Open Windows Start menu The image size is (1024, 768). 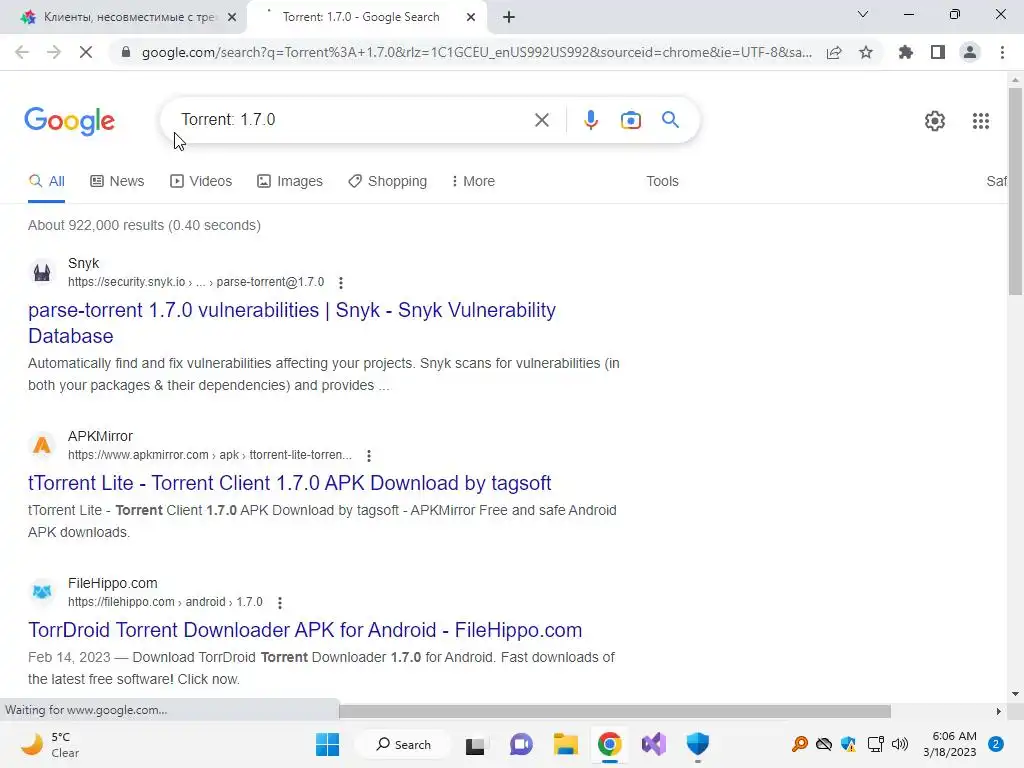(x=327, y=744)
